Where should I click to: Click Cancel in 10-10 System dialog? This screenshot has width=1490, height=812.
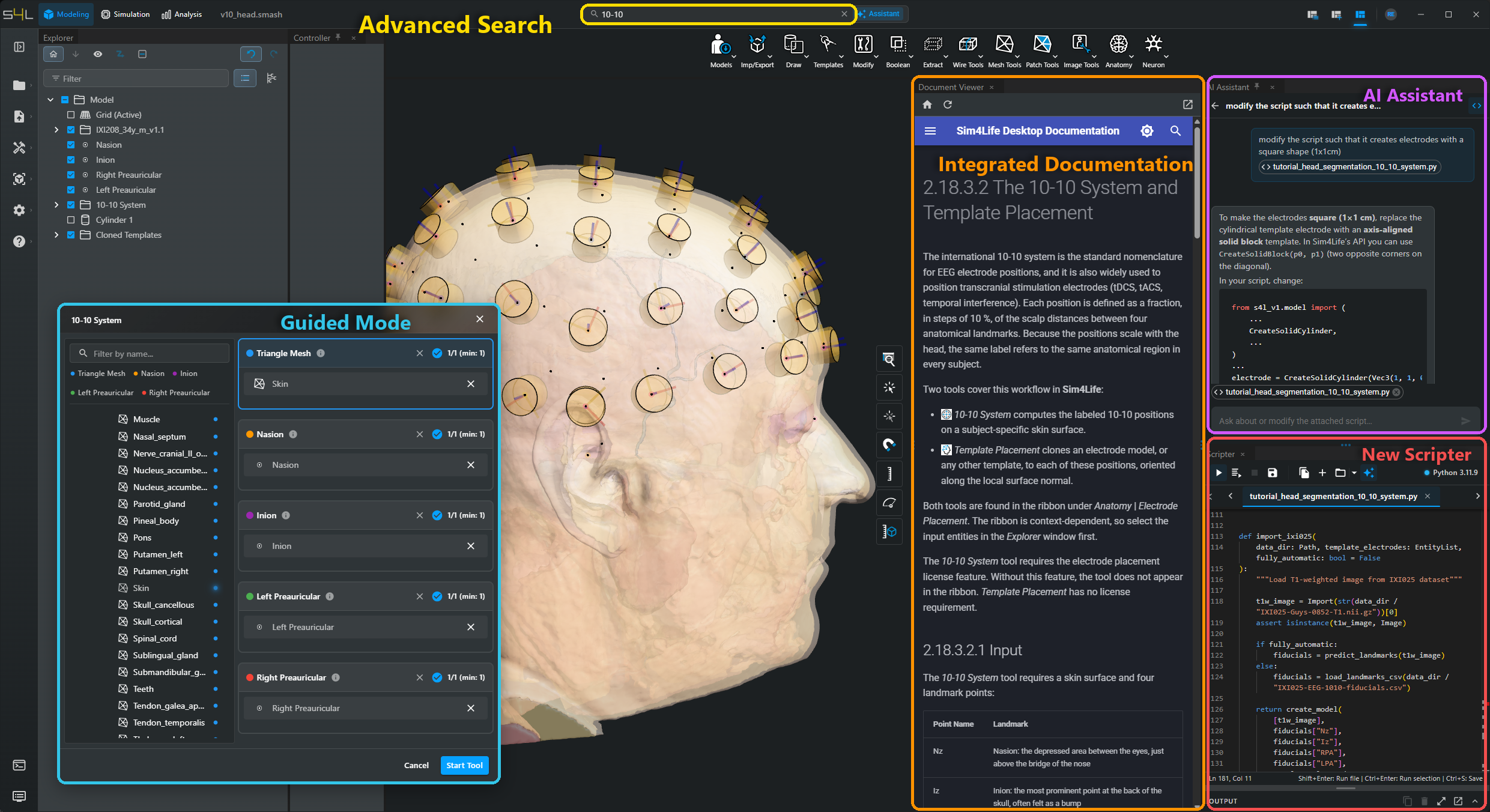416,765
